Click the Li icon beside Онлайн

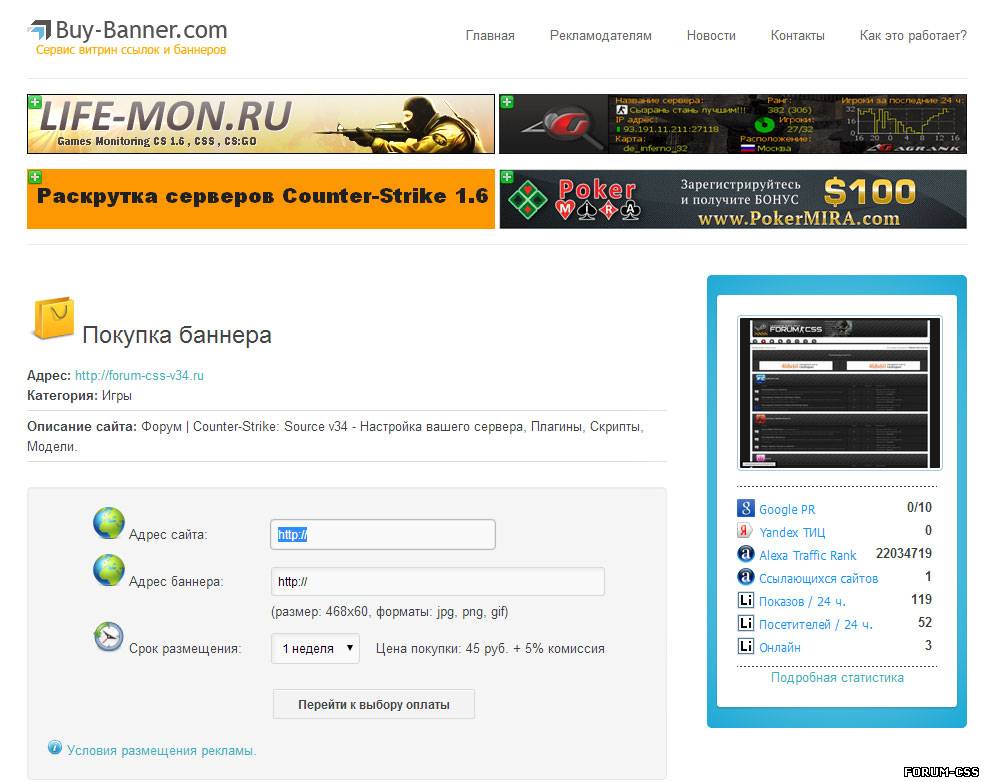[746, 646]
